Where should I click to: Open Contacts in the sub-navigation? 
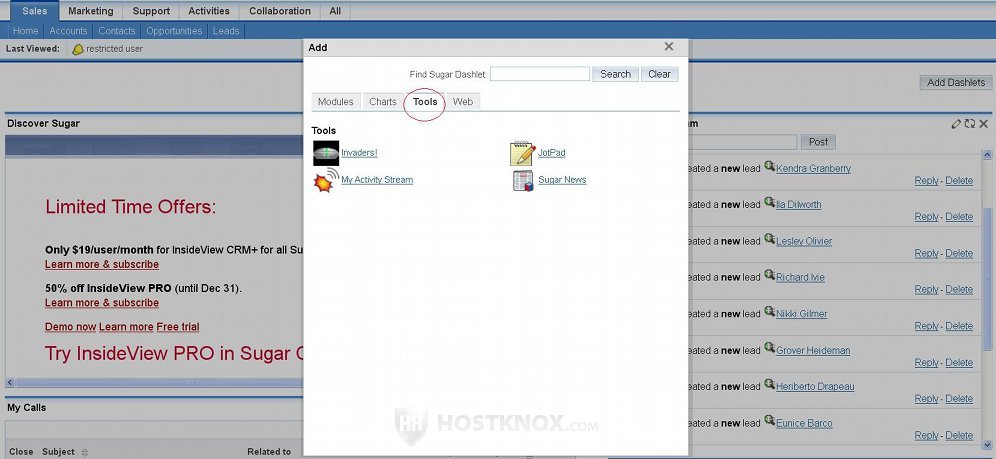(117, 30)
